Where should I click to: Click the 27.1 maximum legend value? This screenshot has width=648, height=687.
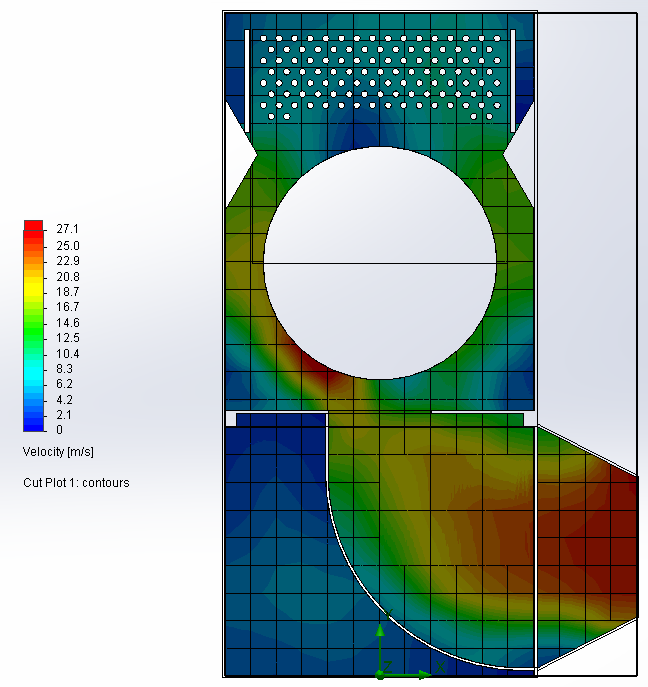coord(67,229)
